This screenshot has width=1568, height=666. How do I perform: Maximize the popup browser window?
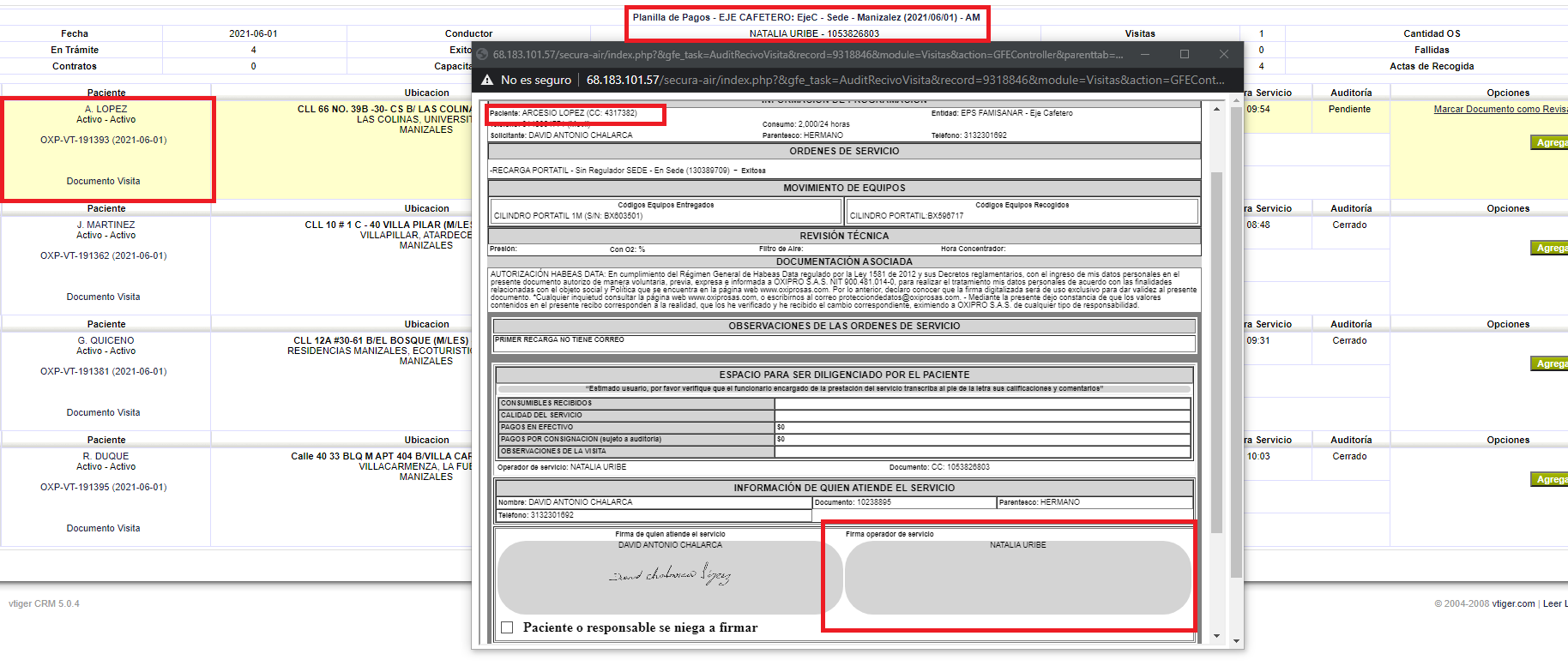click(x=1185, y=54)
